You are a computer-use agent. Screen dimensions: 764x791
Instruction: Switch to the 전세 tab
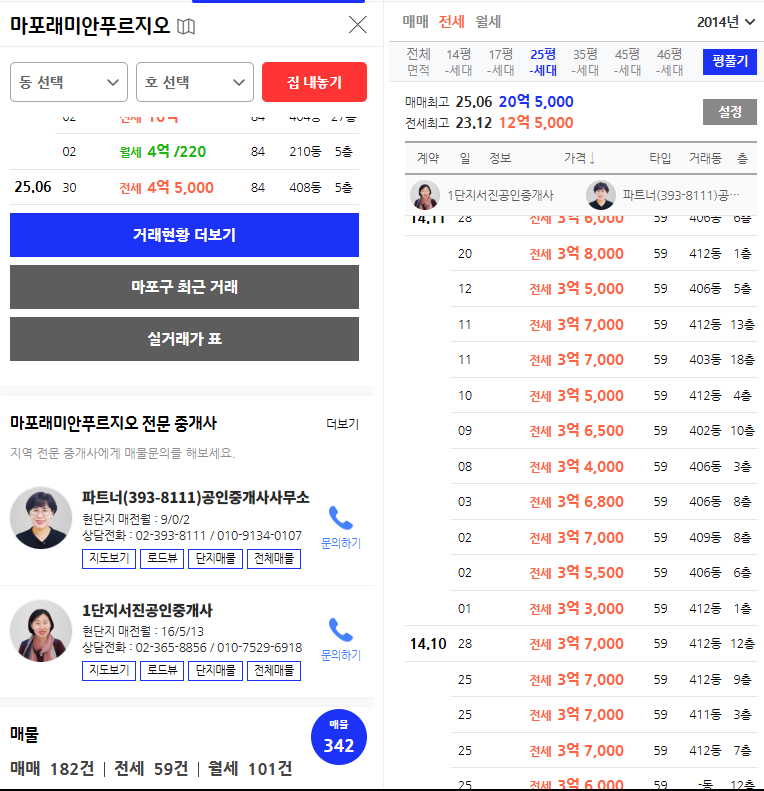451,22
